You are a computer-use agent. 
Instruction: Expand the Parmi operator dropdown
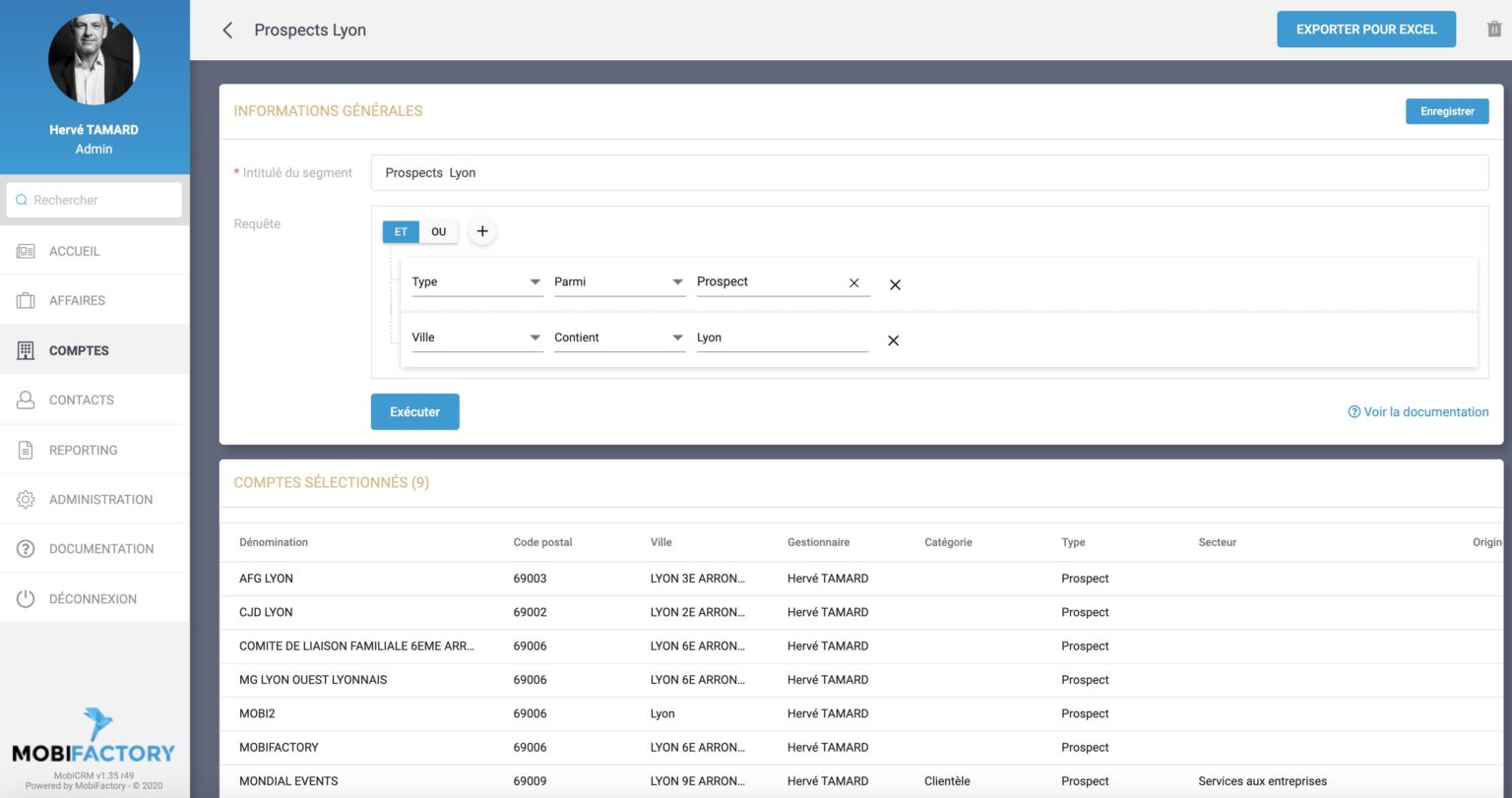(619, 282)
